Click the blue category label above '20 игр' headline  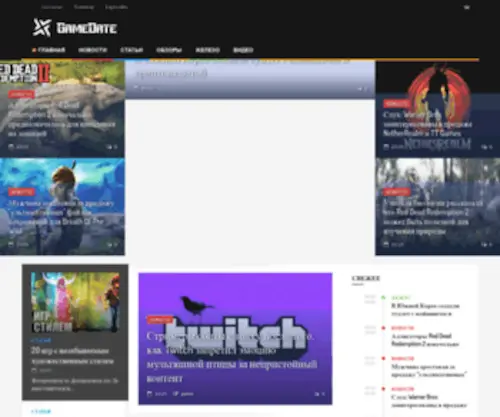[x=41, y=340]
